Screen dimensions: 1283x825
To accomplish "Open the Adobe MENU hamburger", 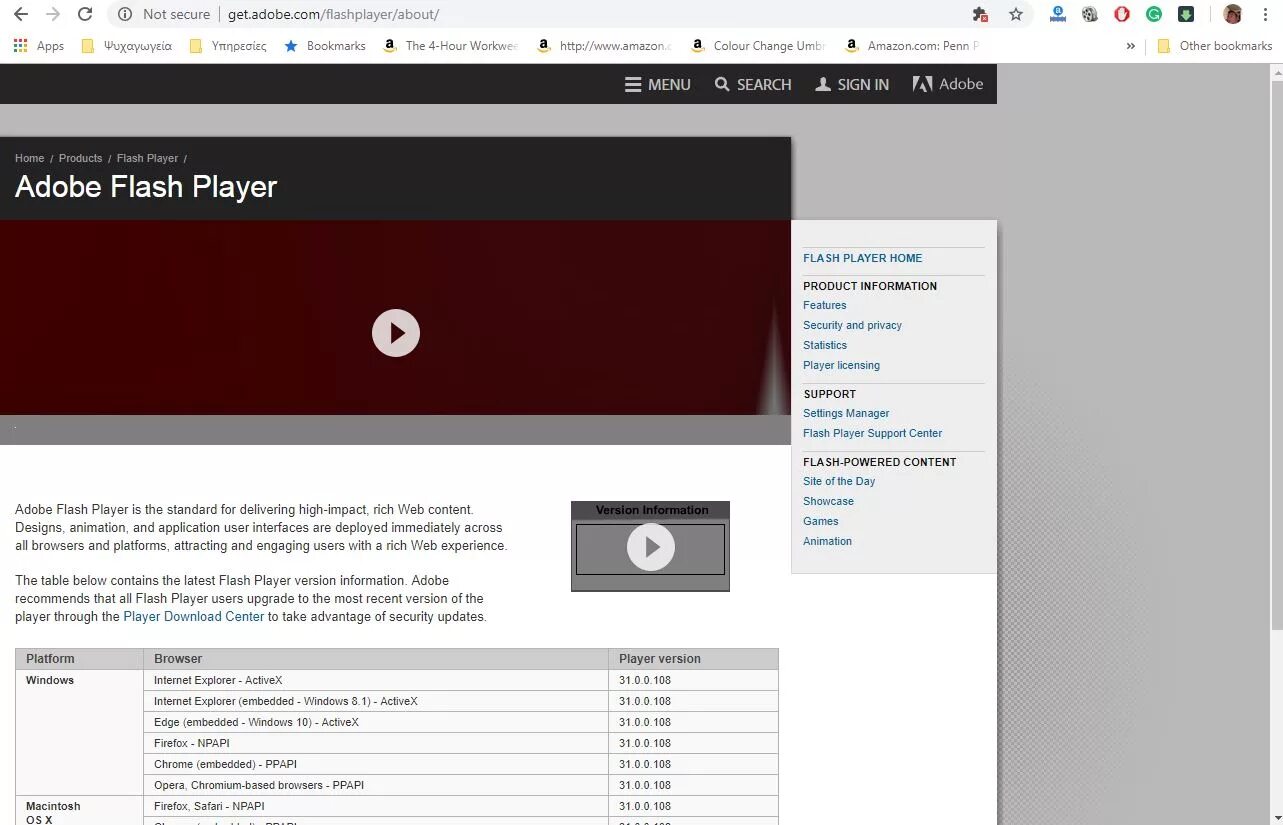I will pos(658,85).
